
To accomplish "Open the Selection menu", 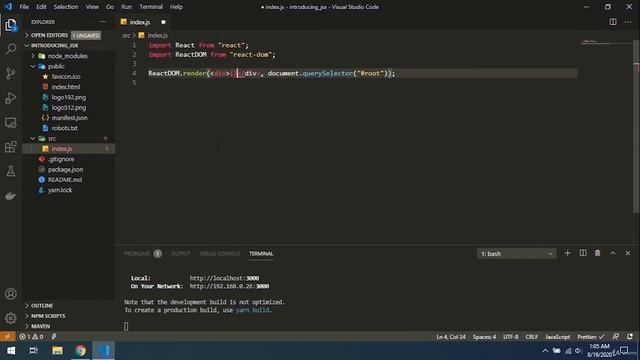I will click(66, 7).
